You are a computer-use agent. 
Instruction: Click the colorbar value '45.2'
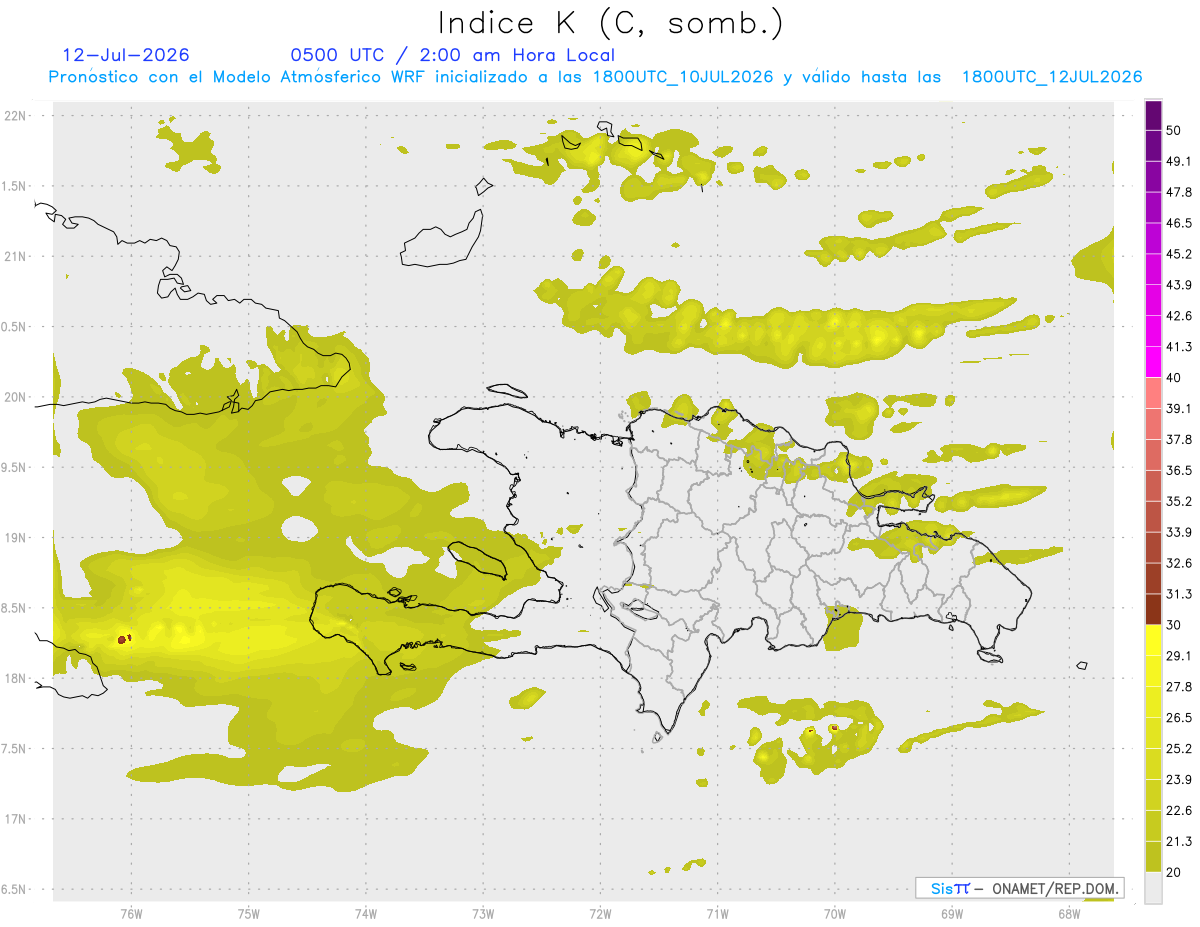[x=1179, y=254]
